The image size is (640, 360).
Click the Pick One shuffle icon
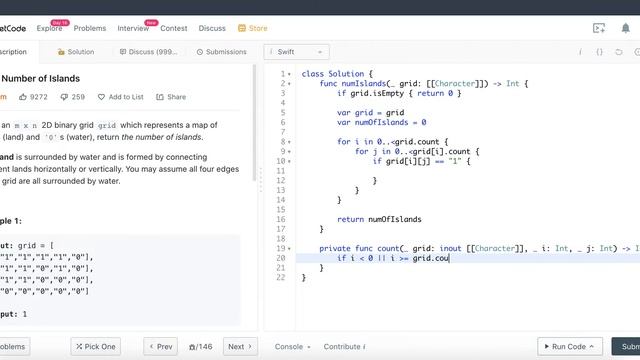(x=79, y=347)
